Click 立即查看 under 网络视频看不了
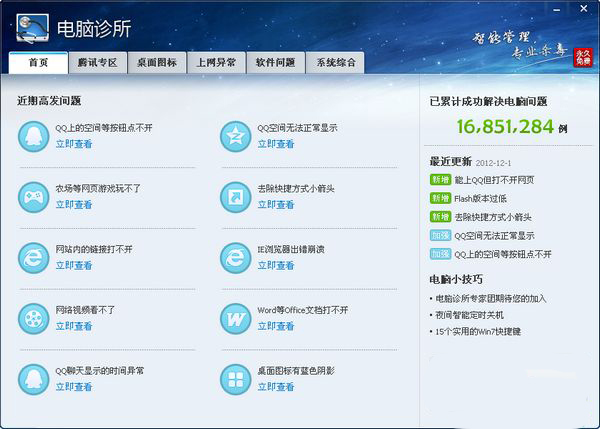Screen dimensions: 600x429 74,326
